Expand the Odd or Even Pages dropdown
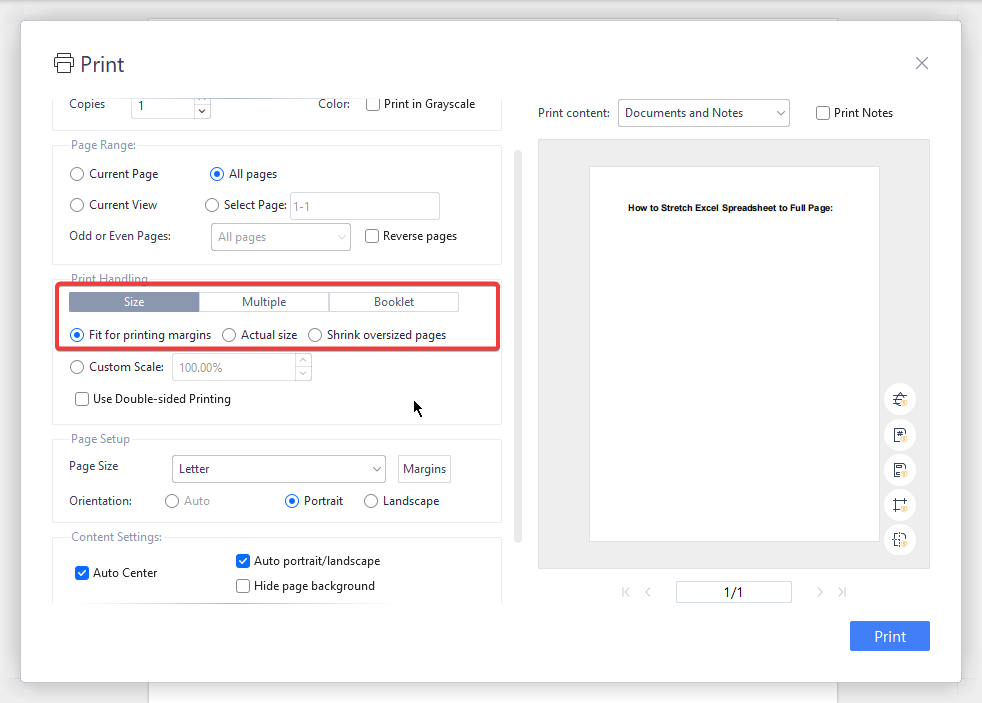This screenshot has width=982, height=703. click(x=280, y=236)
